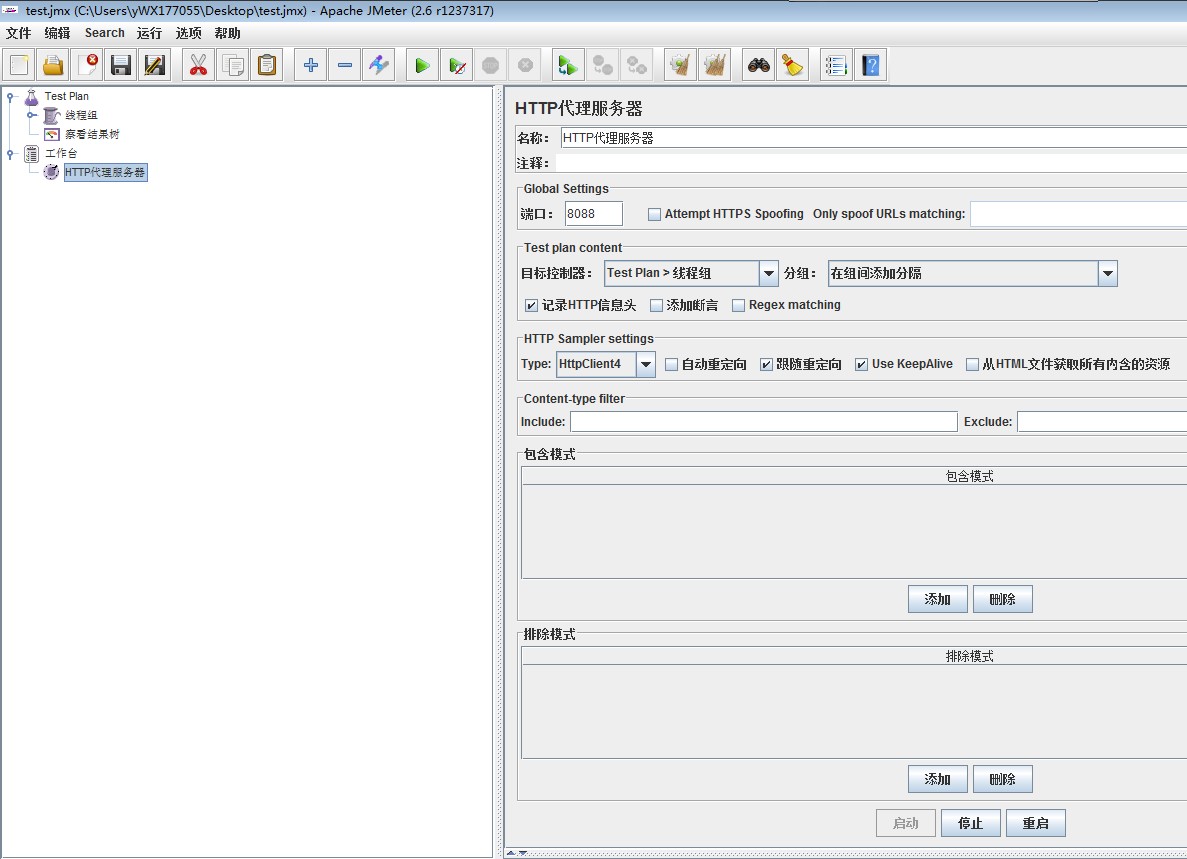The width and height of the screenshot is (1187, 859).
Task: Click 添加 under 排除模式 table
Action: pos(937,779)
